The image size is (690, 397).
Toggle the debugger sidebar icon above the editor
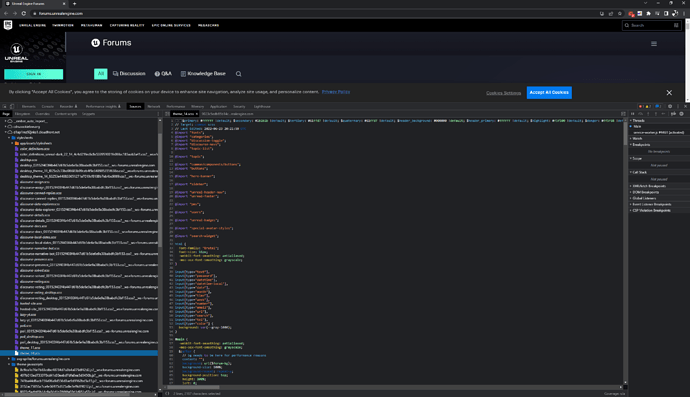[x=623, y=114]
